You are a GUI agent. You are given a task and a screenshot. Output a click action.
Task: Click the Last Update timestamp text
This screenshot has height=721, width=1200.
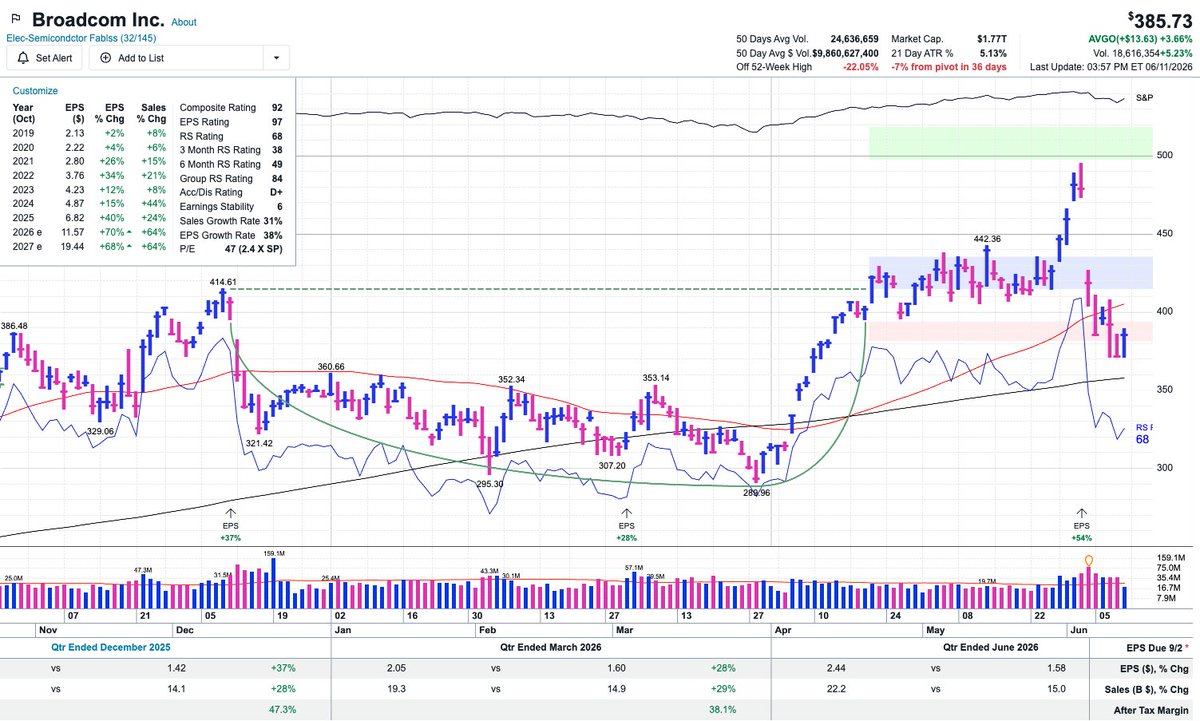pos(1111,67)
